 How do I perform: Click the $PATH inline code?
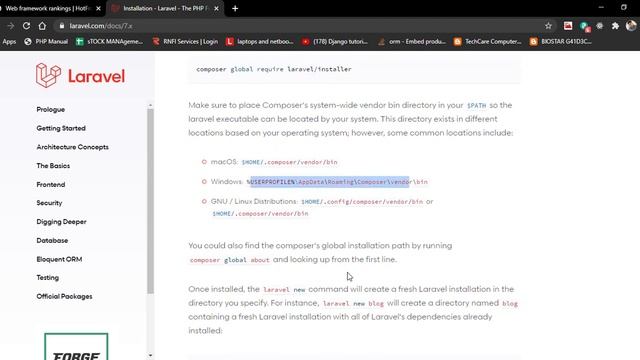[x=476, y=105]
